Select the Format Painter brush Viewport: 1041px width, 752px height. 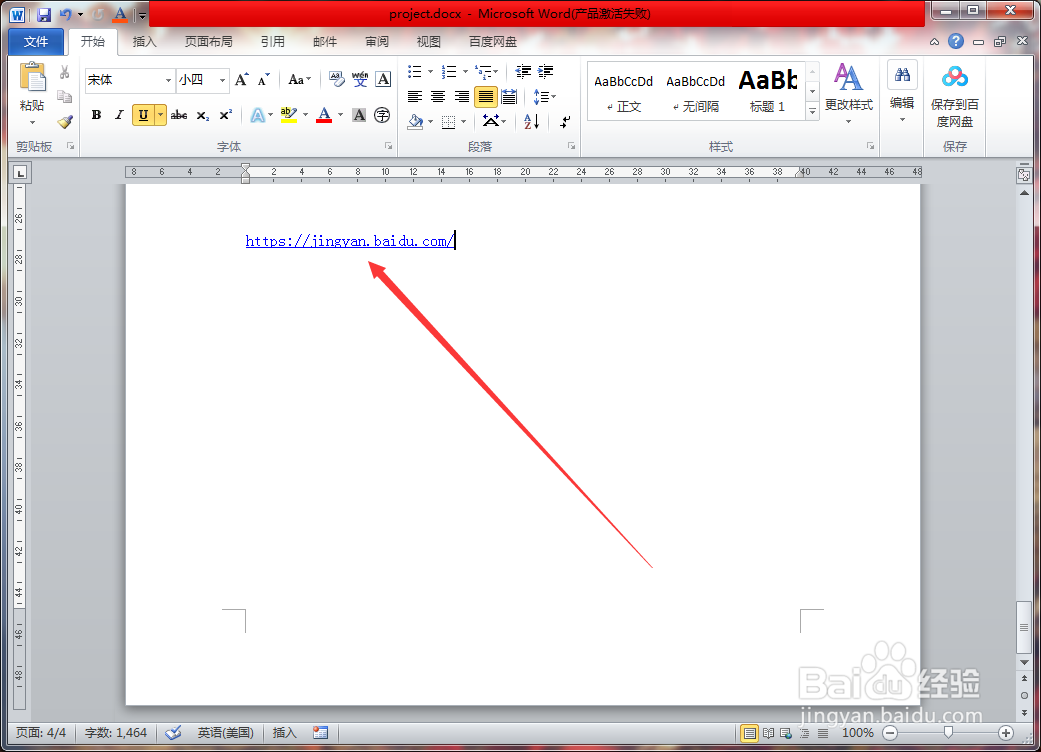(64, 121)
